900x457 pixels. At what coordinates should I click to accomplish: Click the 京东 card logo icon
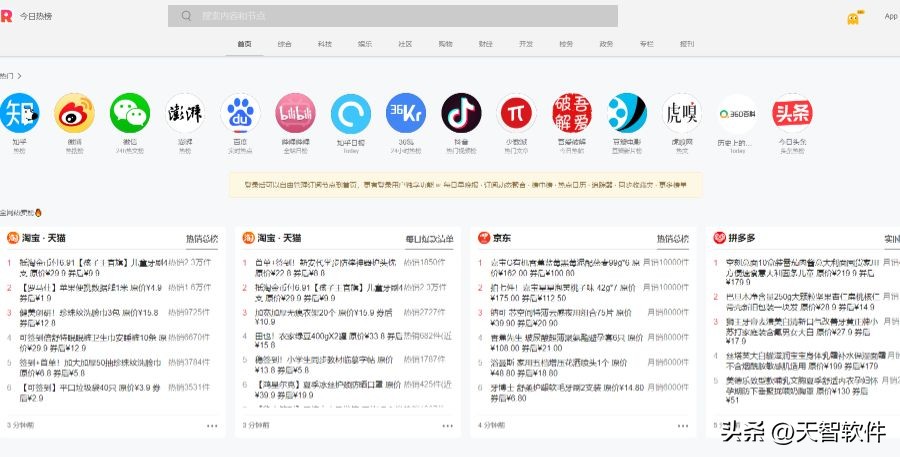click(484, 238)
